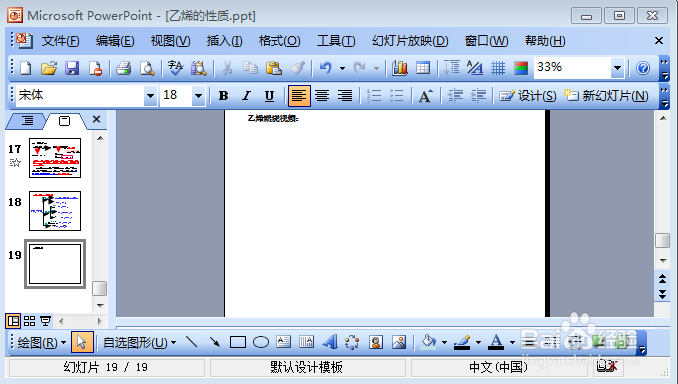Viewport: 678px width, 384px height.
Task: Open the 视图(V) menu
Action: tap(170, 41)
